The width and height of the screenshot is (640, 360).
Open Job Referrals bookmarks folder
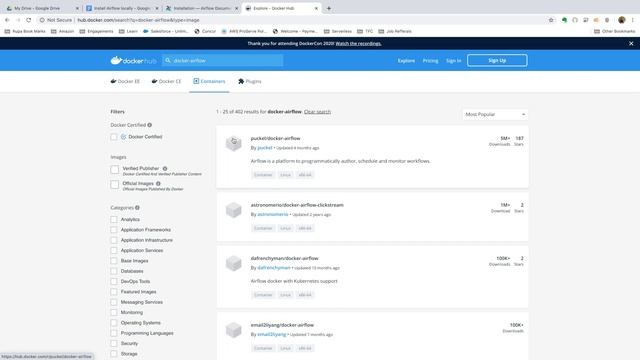[x=395, y=31]
